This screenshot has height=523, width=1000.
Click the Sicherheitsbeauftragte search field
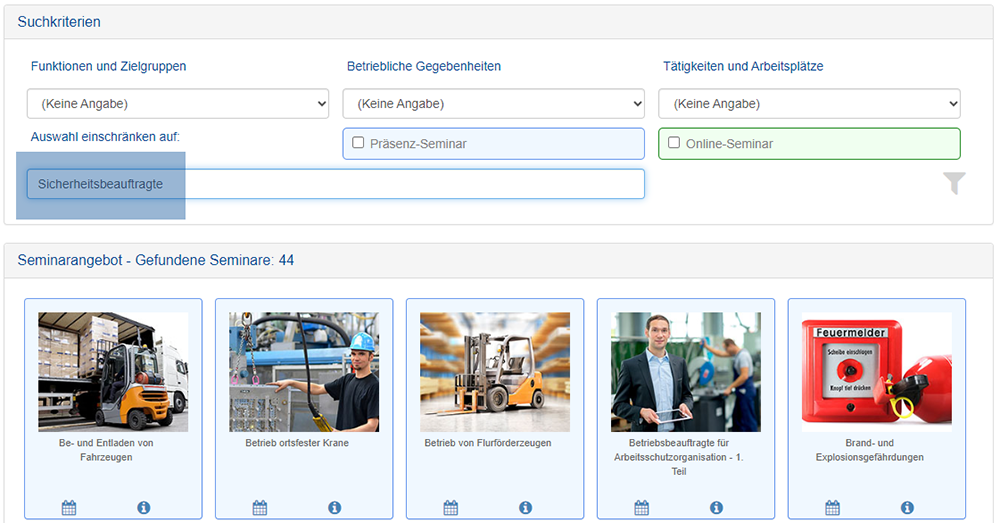point(335,184)
